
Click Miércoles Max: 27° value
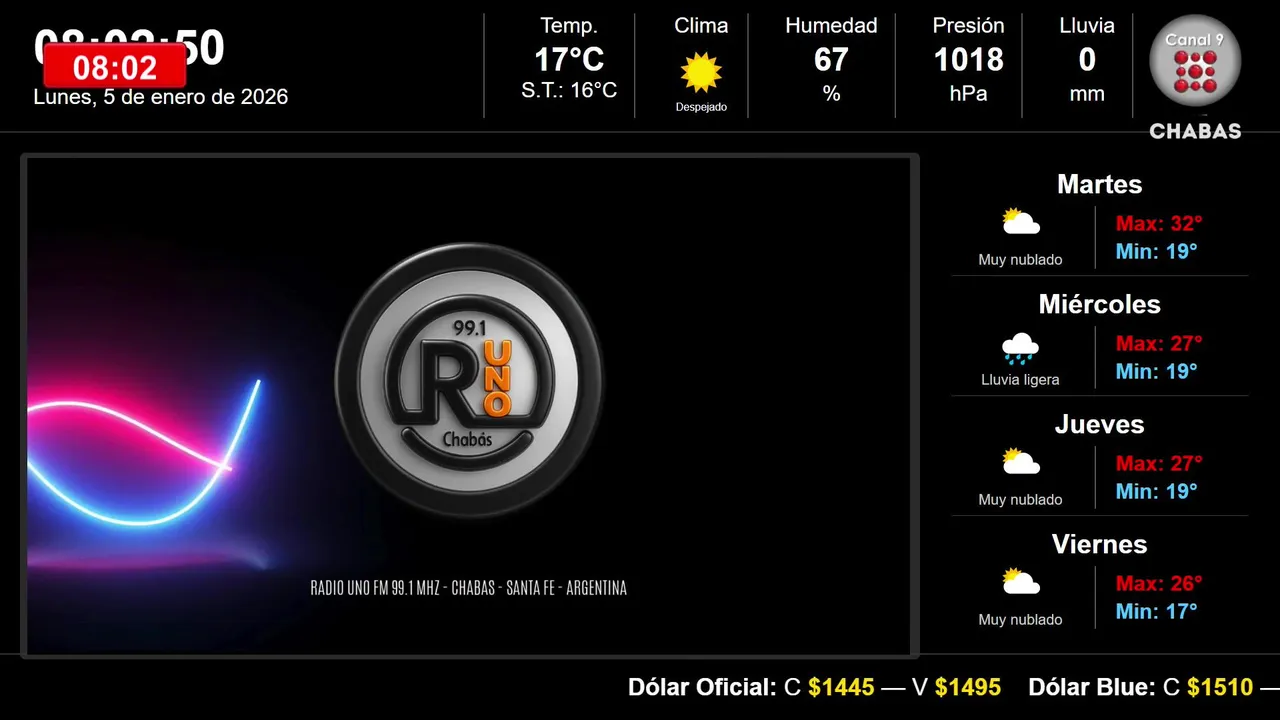click(1159, 344)
